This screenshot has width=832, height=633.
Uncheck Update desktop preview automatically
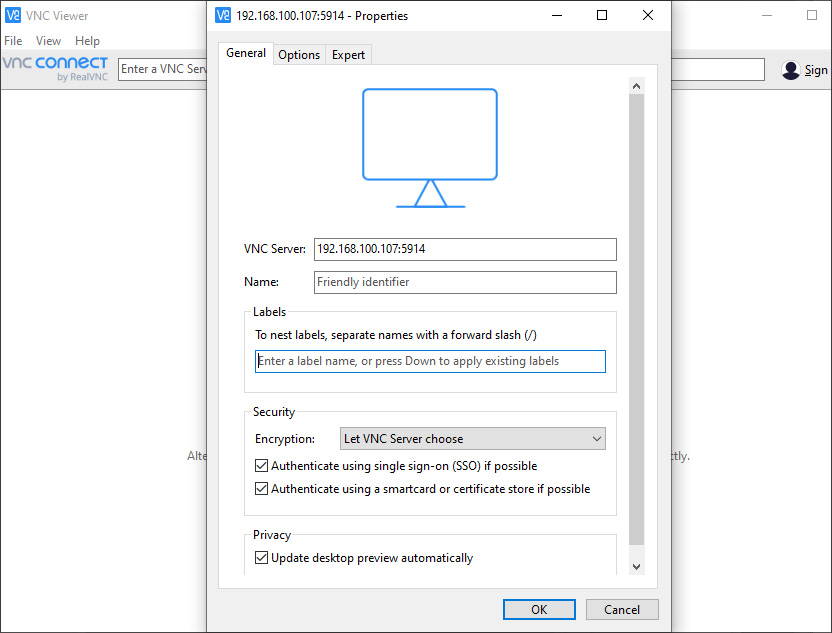click(262, 558)
